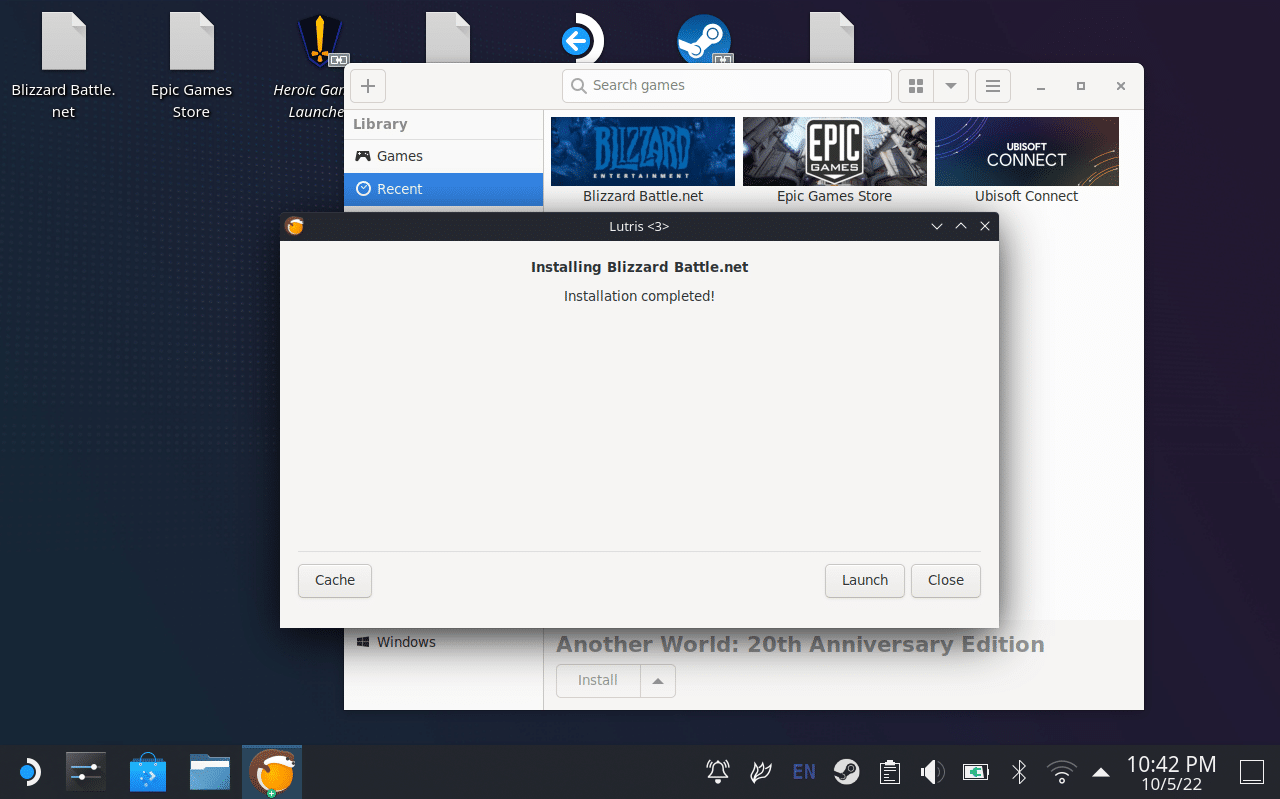The image size is (1280, 799).
Task: Click the Install button for Another World
Action: point(598,681)
